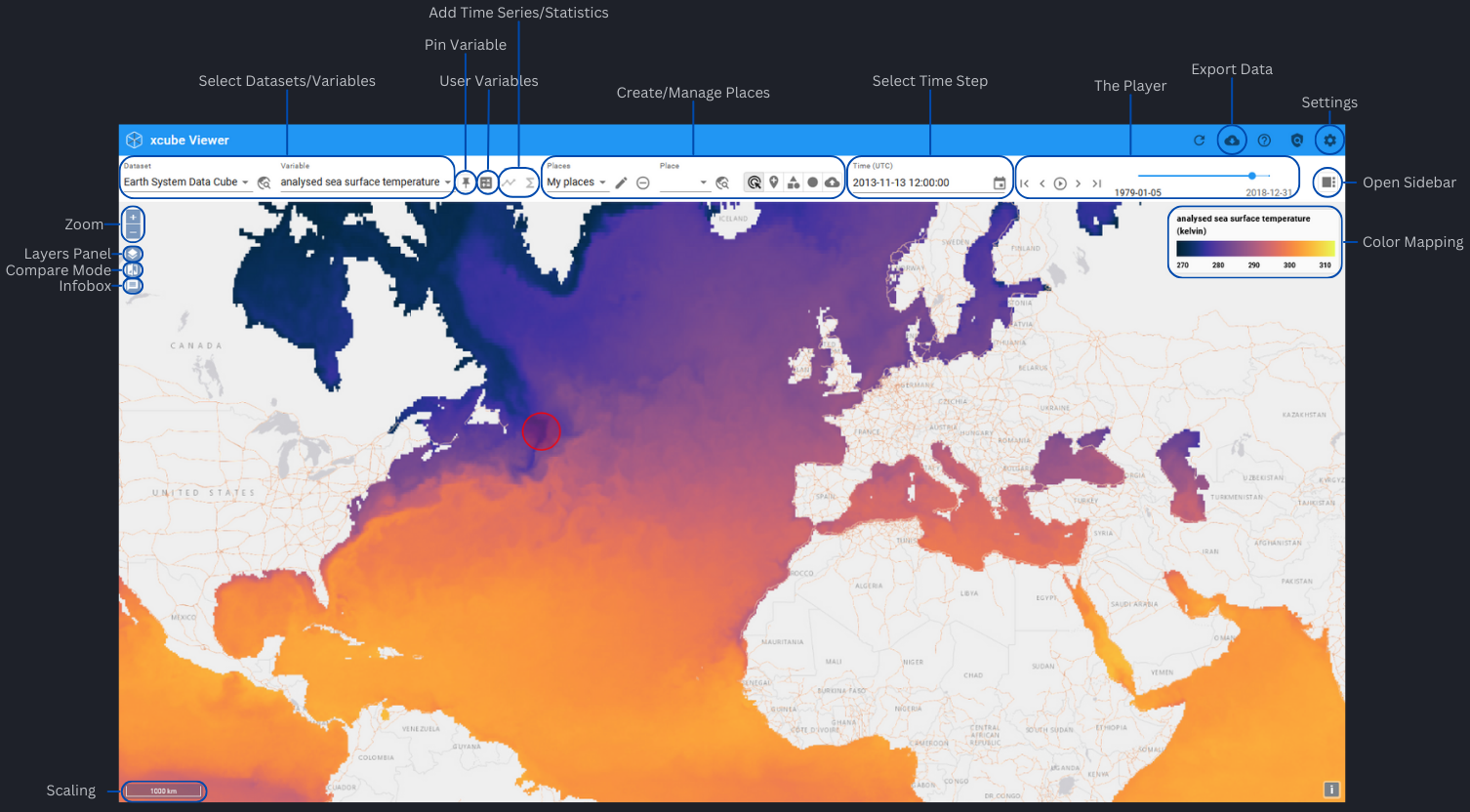Click the 1000 km scale bar

pyautogui.click(x=164, y=791)
